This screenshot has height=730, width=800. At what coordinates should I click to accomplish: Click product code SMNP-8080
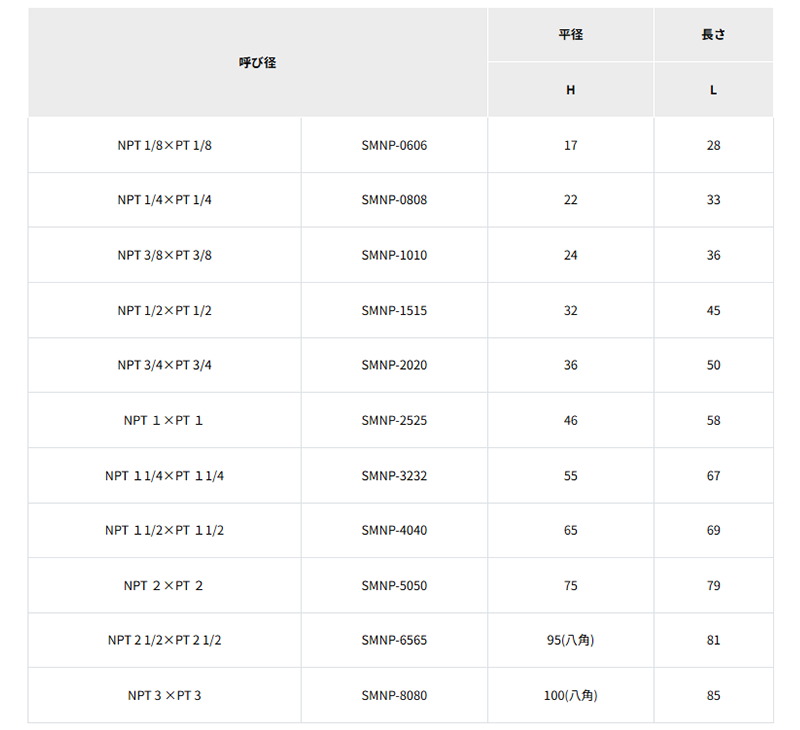tap(394, 695)
